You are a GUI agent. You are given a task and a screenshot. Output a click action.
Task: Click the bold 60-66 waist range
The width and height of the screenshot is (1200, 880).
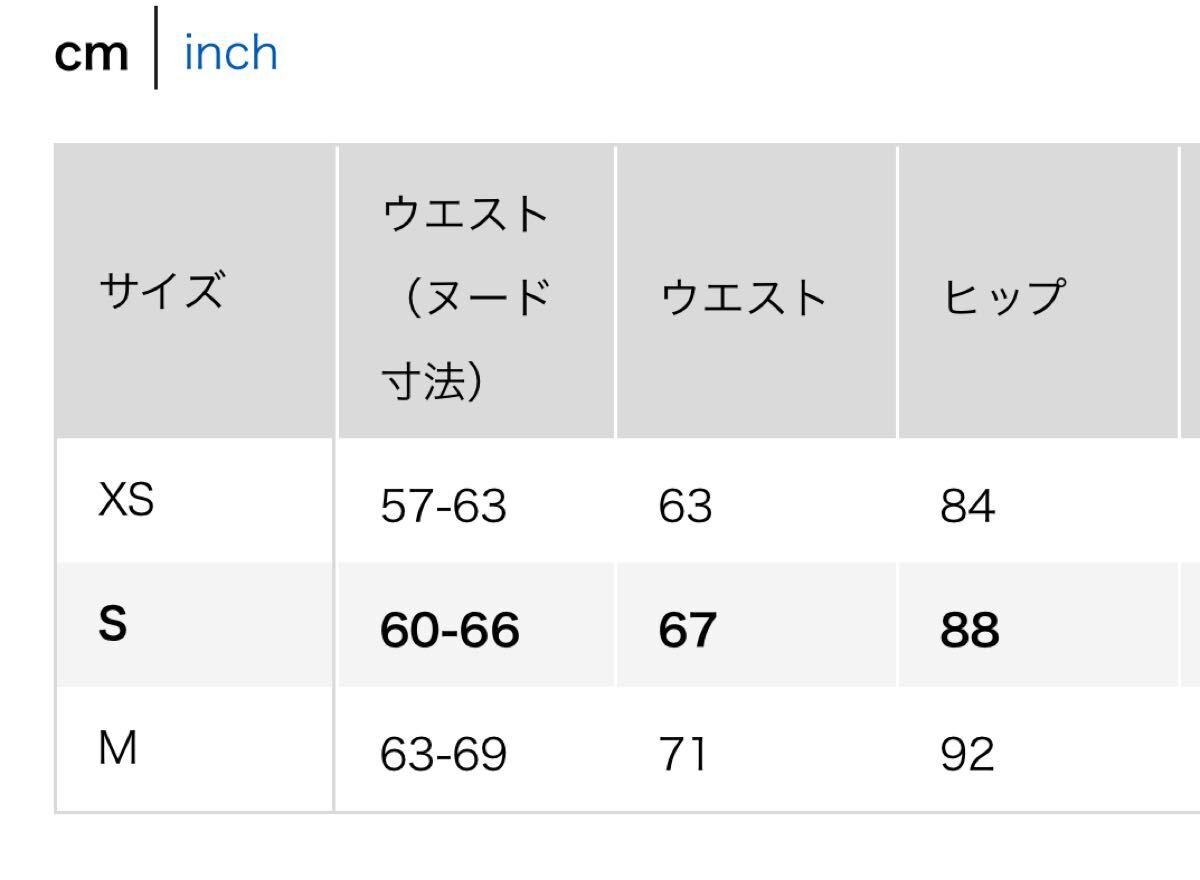pyautogui.click(x=449, y=630)
